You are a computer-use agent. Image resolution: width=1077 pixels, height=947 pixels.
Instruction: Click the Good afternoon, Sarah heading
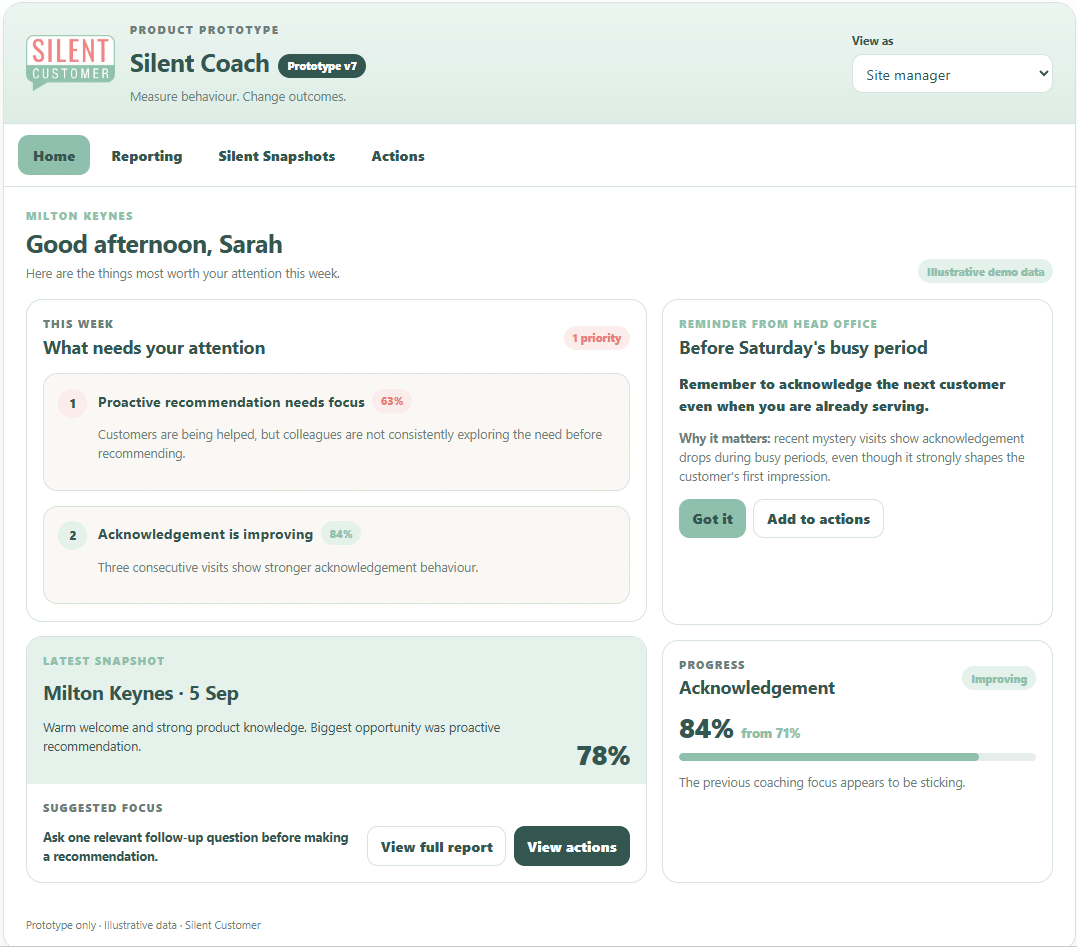pos(154,244)
